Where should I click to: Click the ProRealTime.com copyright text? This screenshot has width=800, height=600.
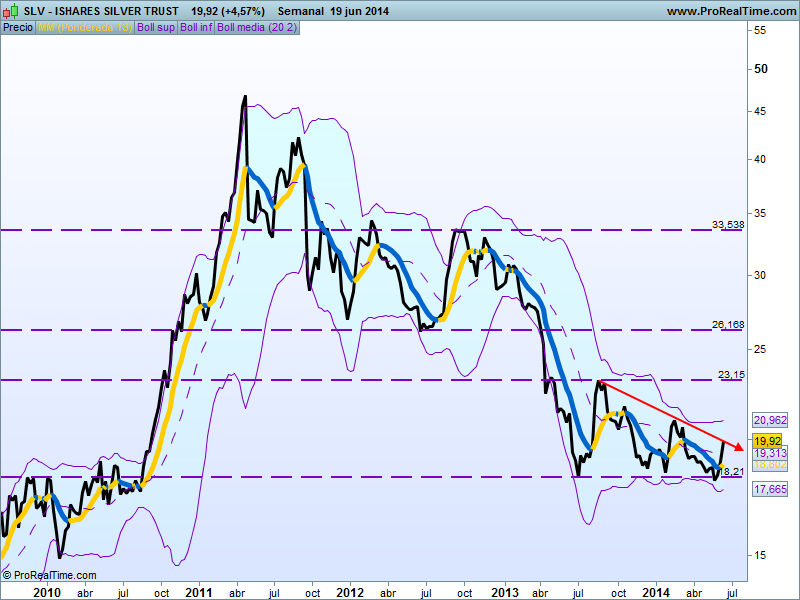[x=50, y=575]
